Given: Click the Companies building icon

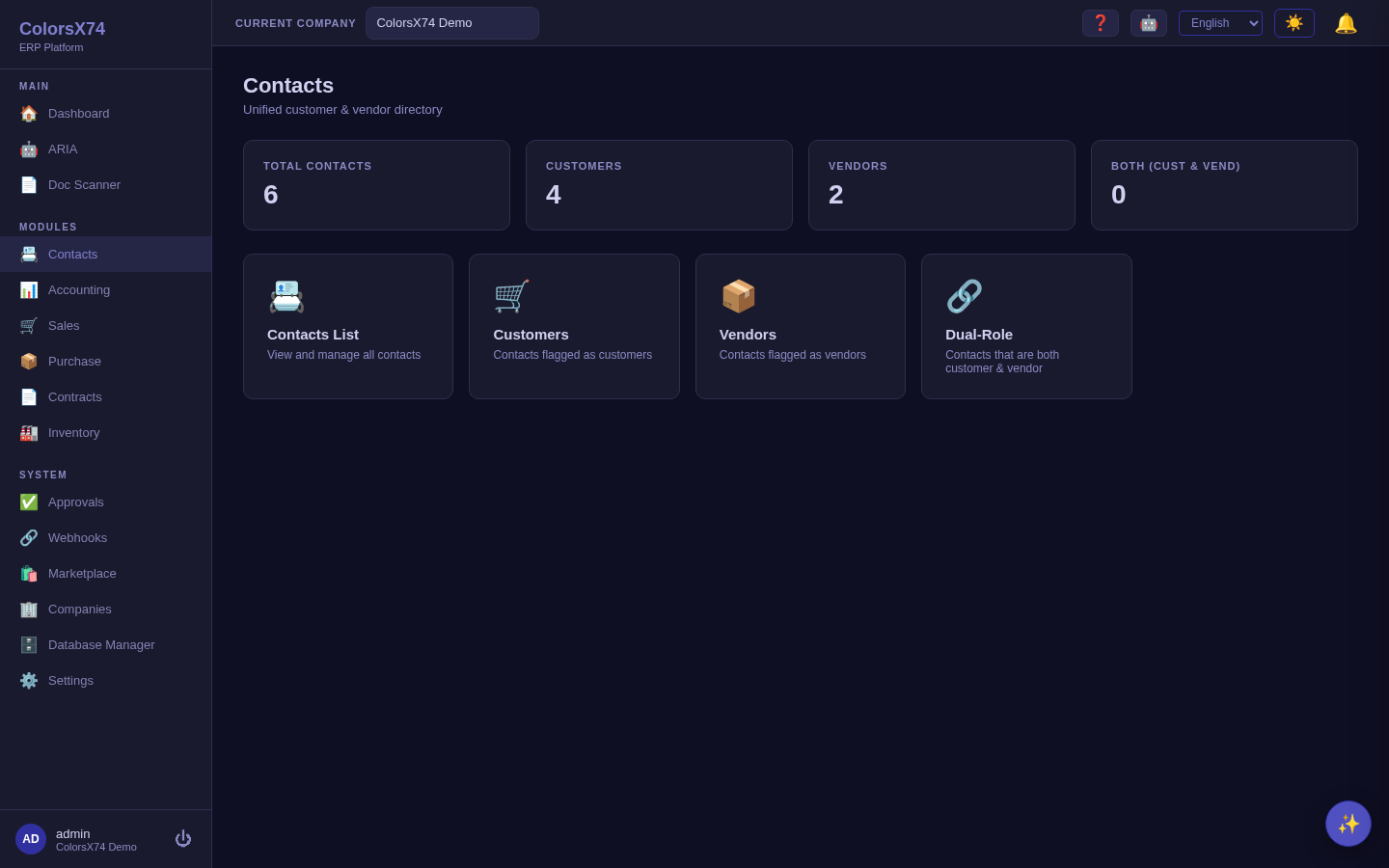Looking at the screenshot, I should [x=29, y=610].
